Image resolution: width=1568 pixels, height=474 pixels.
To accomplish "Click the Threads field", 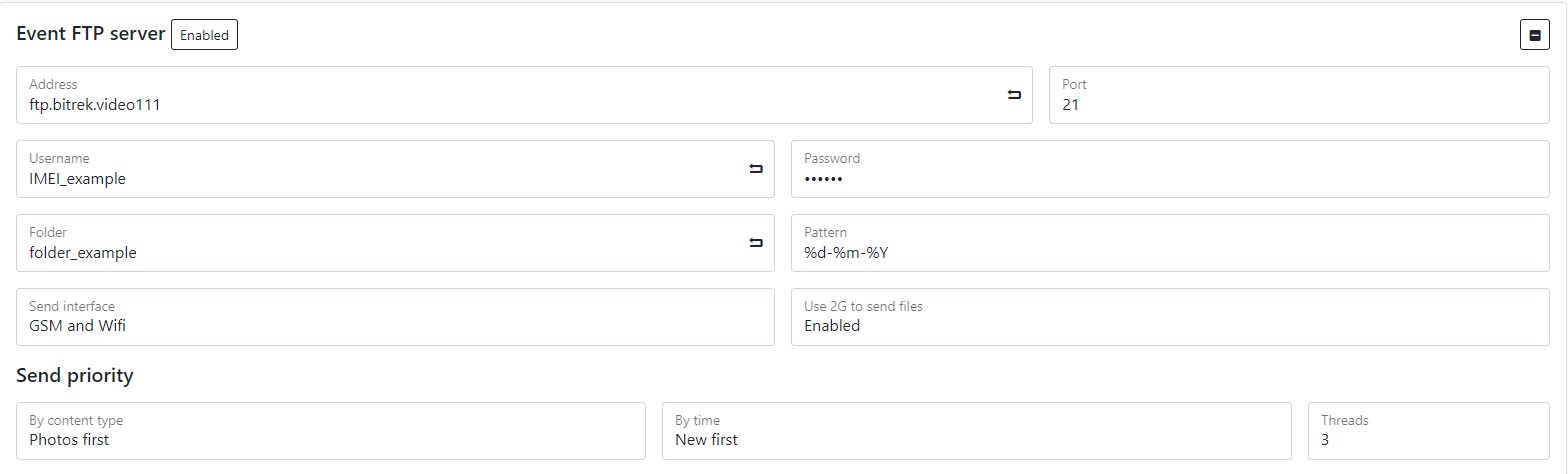I will [x=1428, y=431].
